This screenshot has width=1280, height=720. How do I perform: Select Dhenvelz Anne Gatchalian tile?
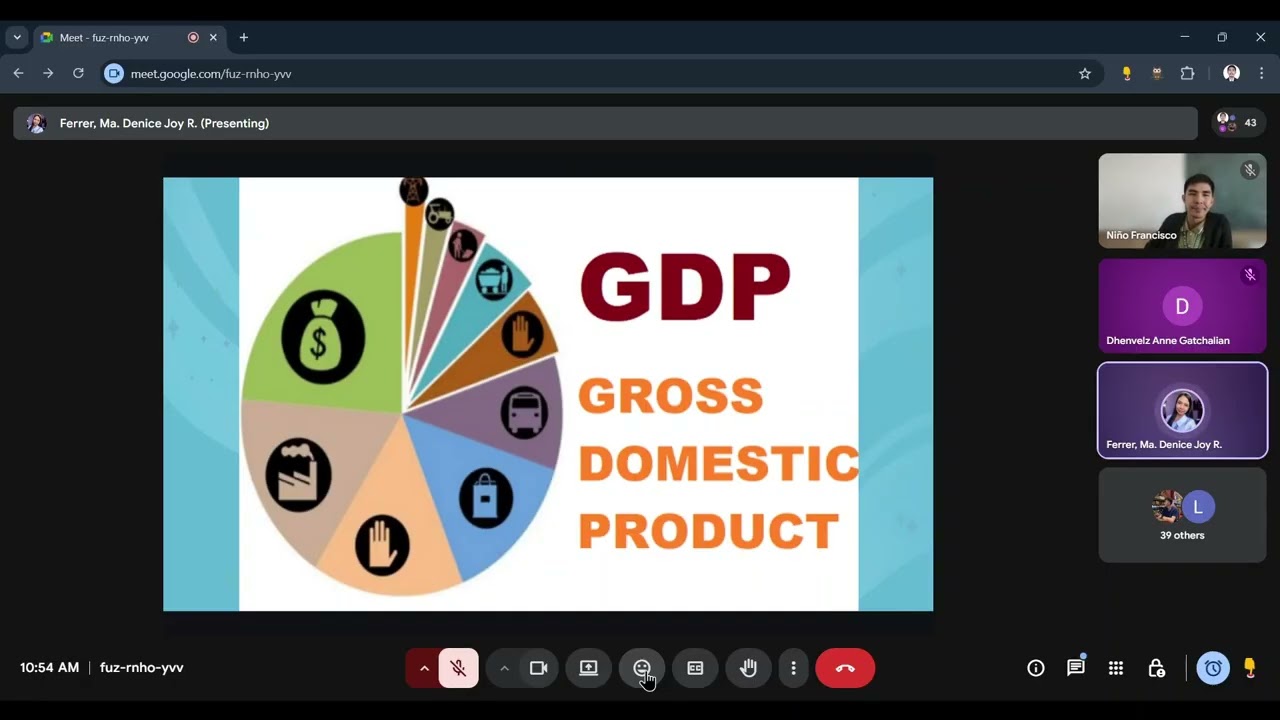coord(1182,306)
